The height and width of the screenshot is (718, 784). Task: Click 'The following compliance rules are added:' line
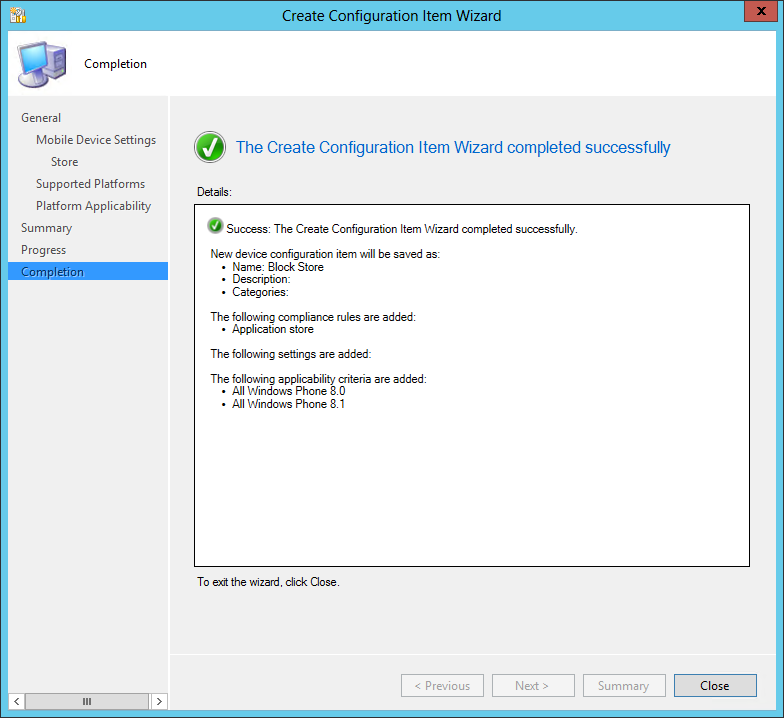coord(313,317)
